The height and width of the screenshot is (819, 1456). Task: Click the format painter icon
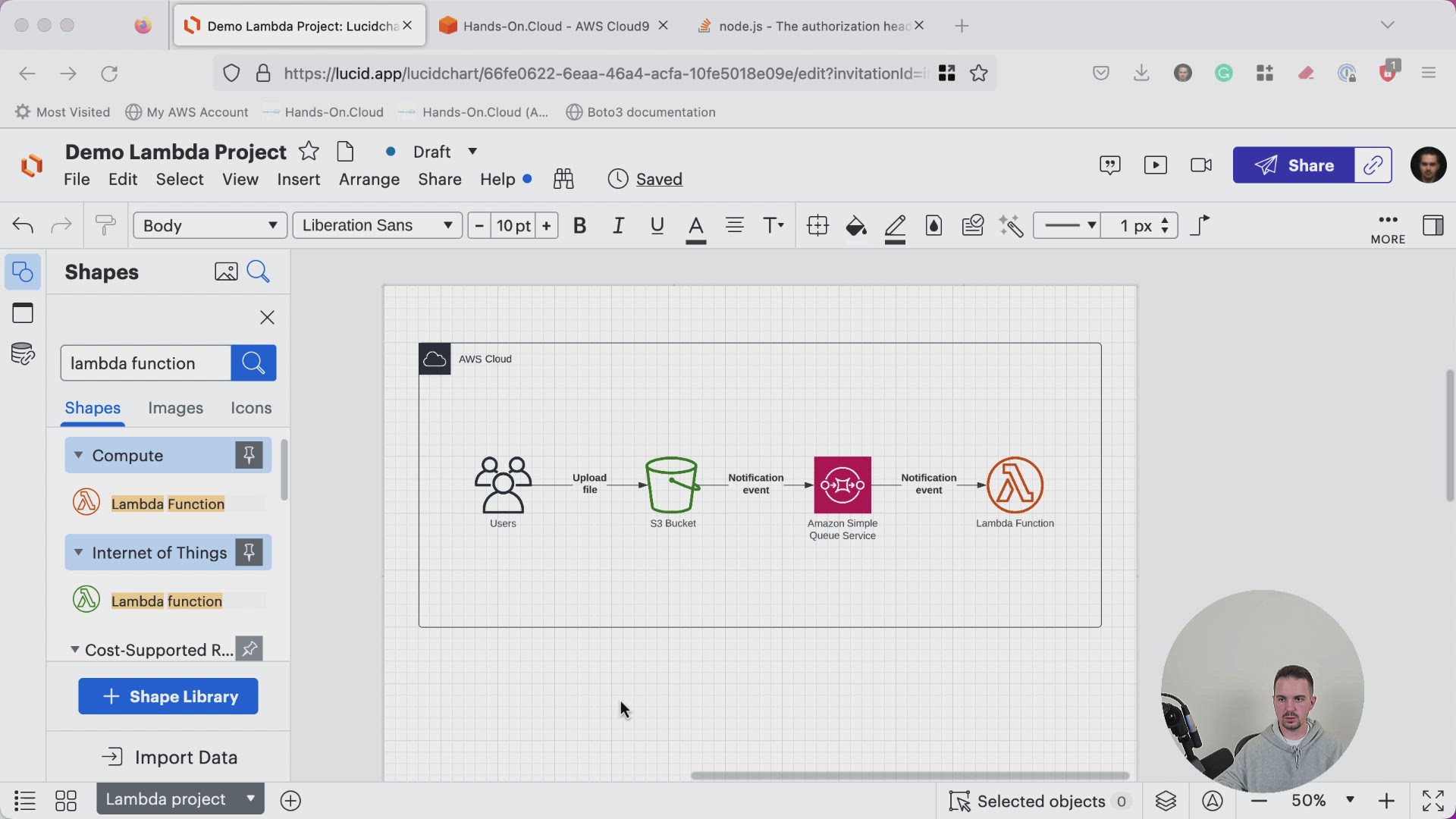click(105, 226)
